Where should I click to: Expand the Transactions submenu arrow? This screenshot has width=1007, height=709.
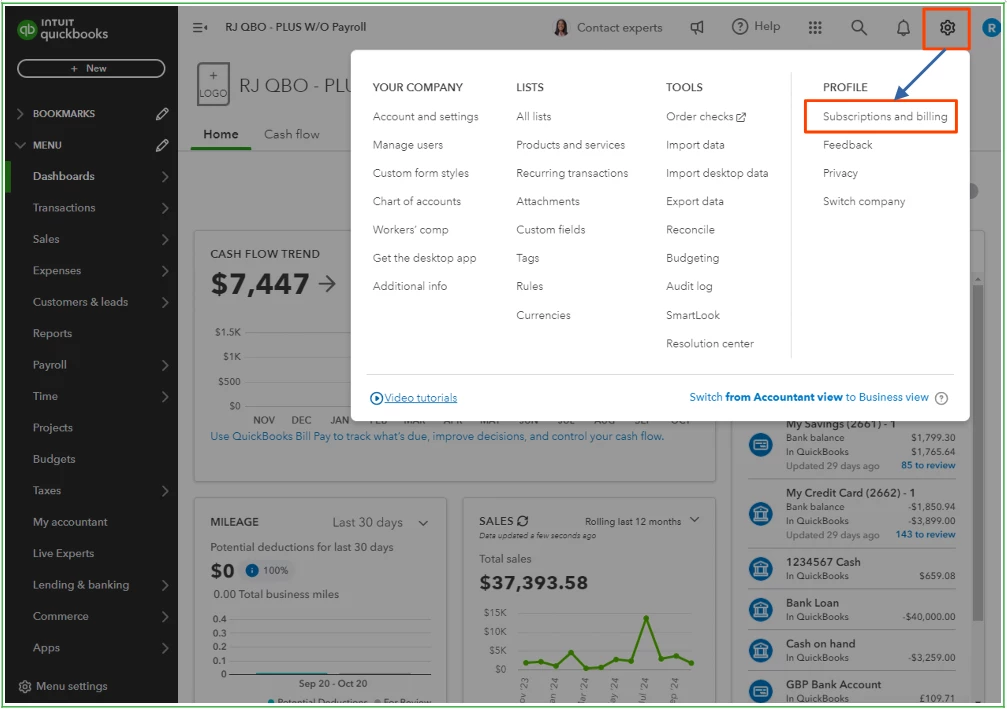click(165, 208)
